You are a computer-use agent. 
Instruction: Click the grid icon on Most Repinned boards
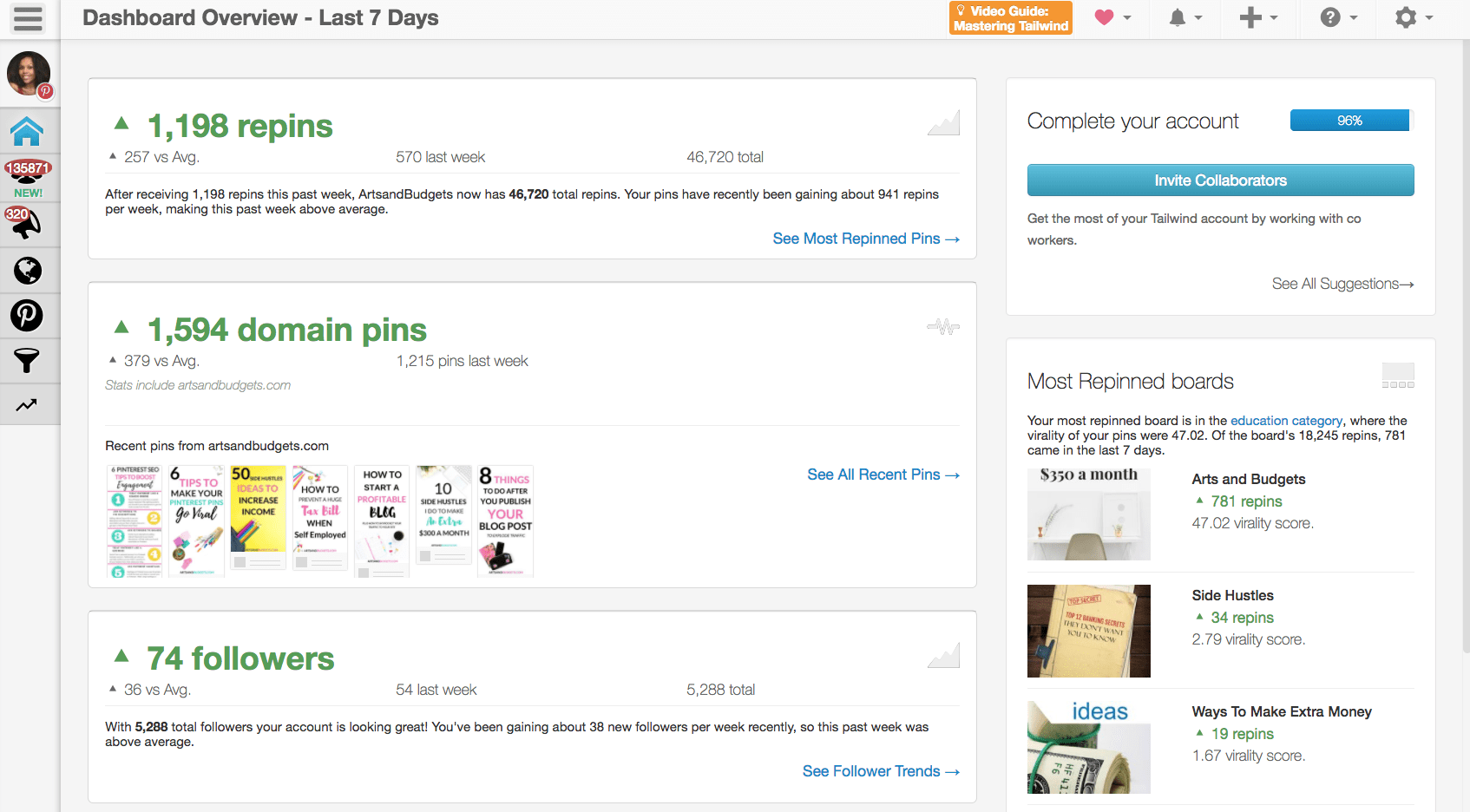click(x=1399, y=375)
